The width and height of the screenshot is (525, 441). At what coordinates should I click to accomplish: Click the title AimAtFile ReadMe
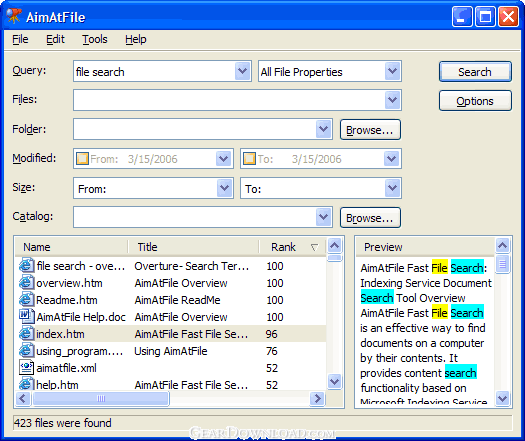tap(177, 300)
